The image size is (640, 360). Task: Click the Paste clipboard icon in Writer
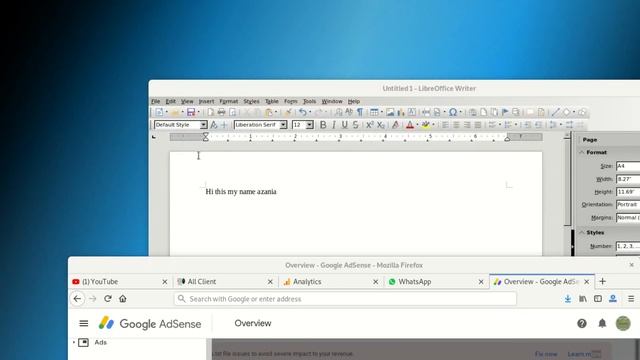(x=269, y=112)
